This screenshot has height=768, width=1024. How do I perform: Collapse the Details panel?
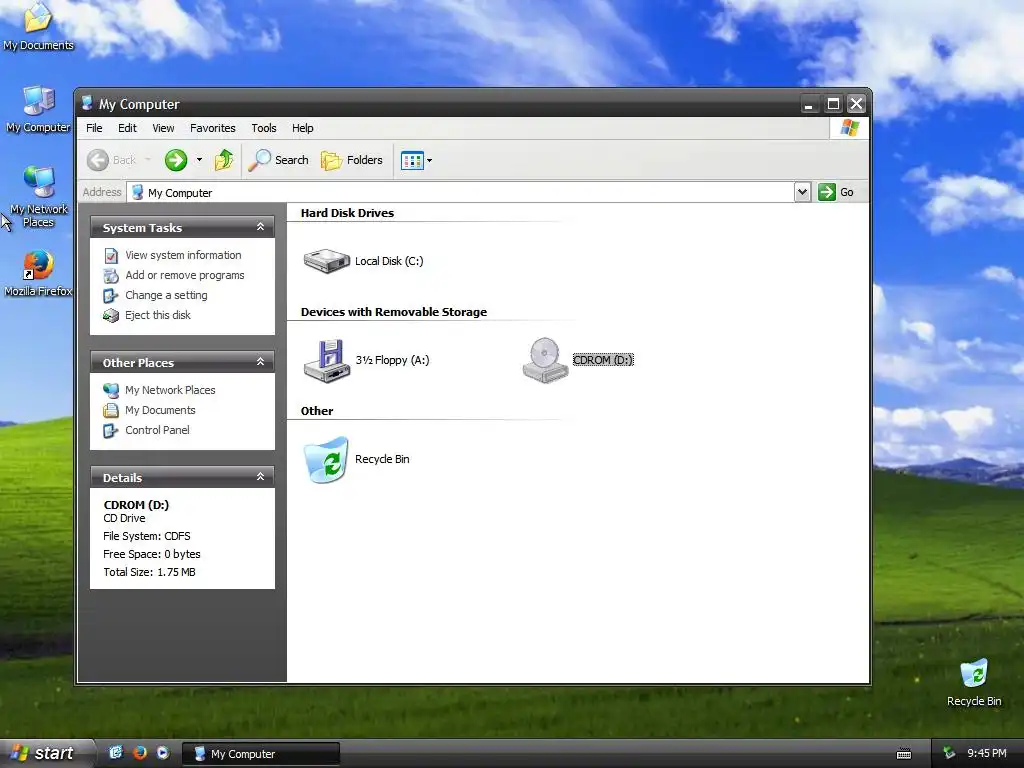[261, 476]
